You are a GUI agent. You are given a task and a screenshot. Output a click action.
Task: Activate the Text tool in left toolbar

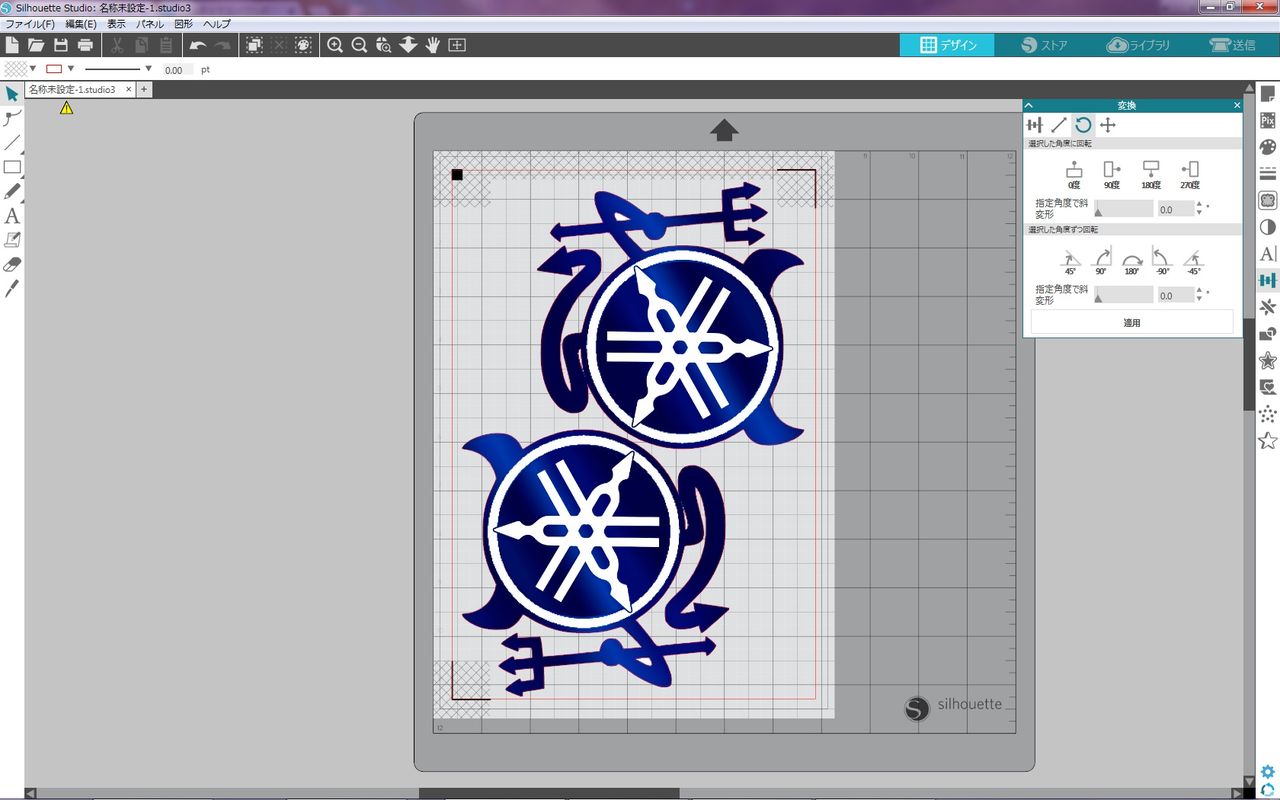(x=12, y=216)
